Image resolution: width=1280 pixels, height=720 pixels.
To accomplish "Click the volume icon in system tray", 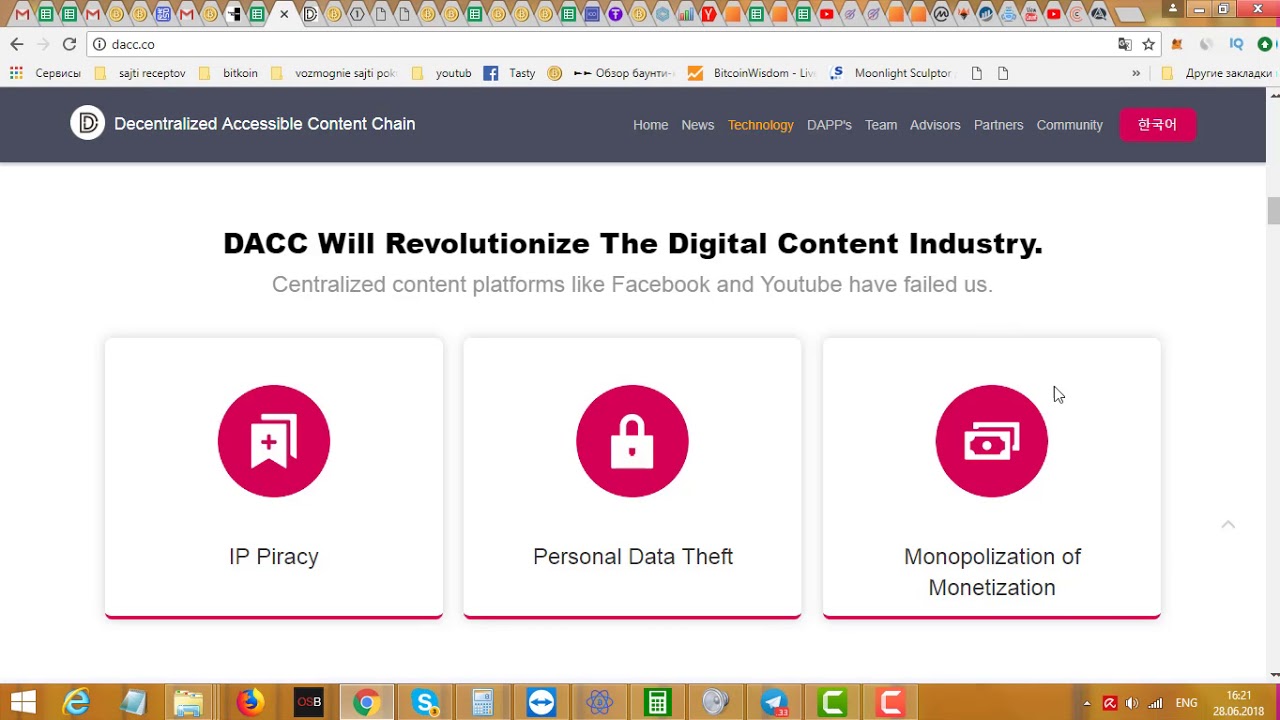I will click(x=1132, y=703).
